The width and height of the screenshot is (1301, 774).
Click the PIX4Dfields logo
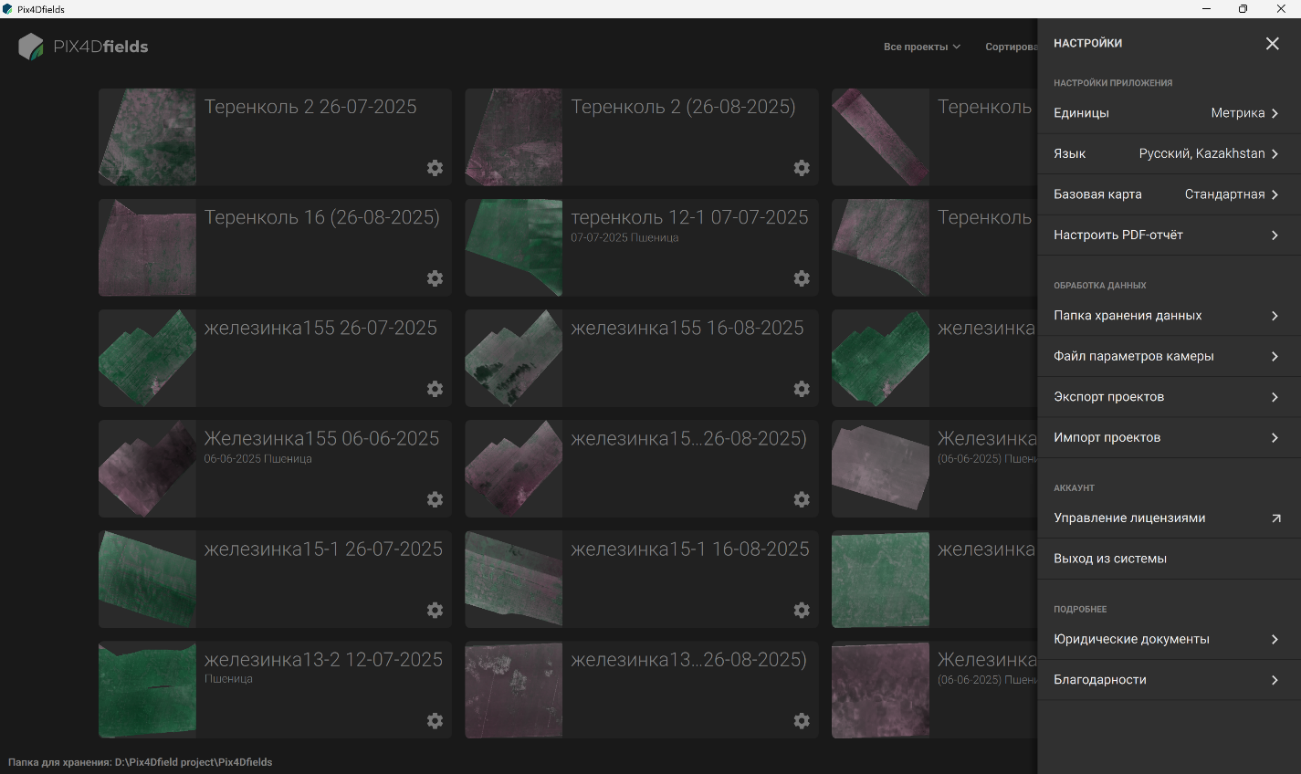83,47
